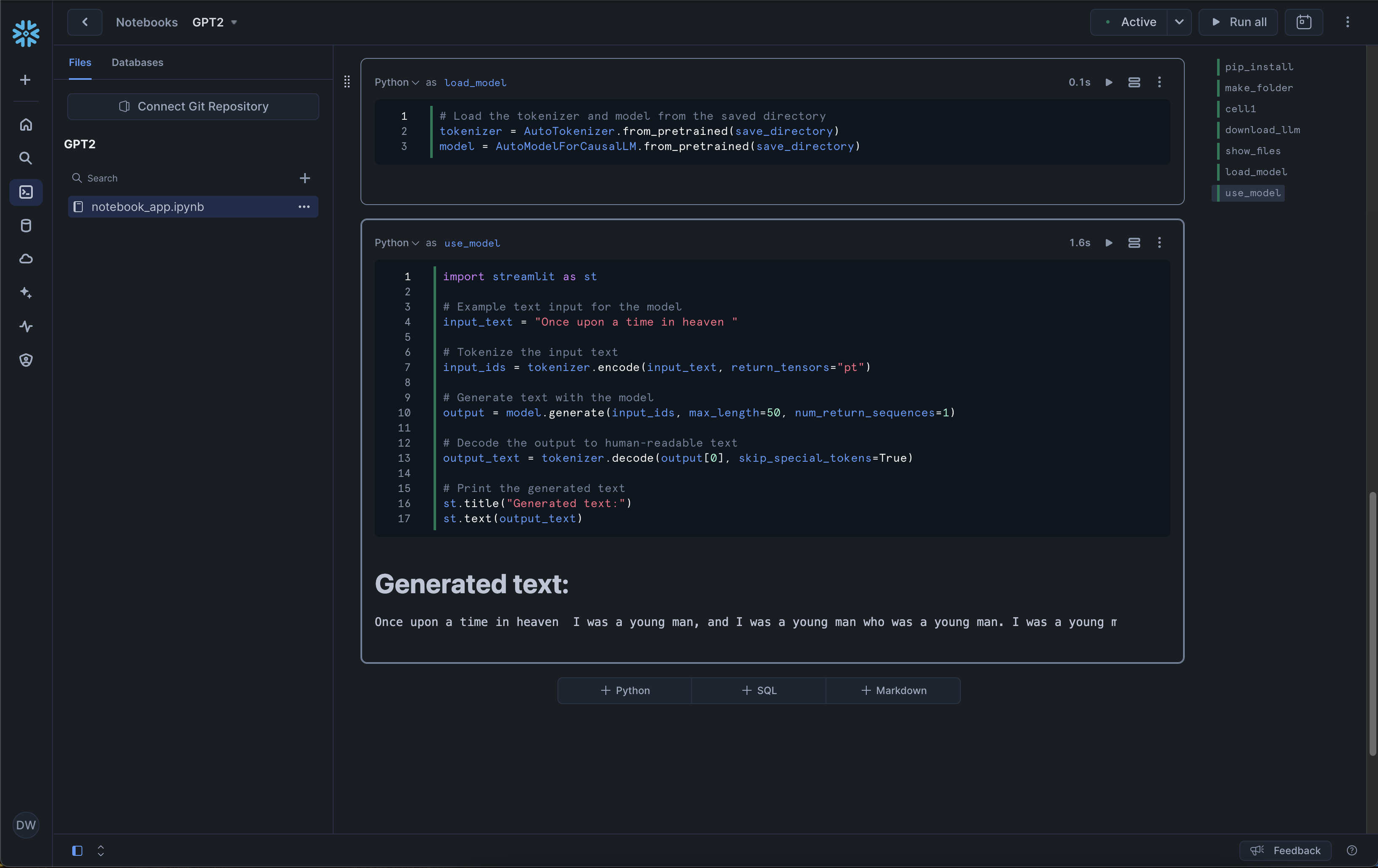Open the scheduler calendar icon

(x=1304, y=22)
